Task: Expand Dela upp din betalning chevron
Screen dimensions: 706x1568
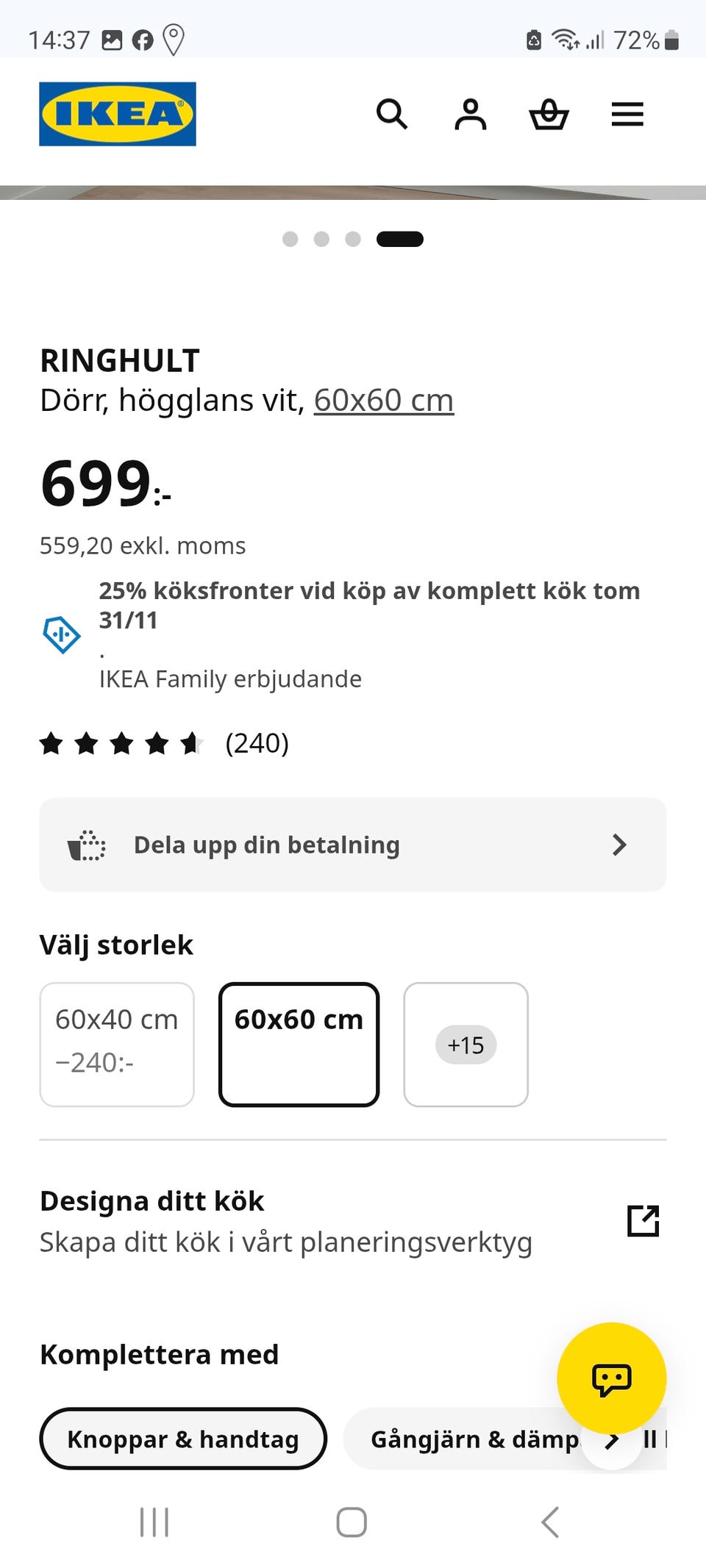Action: coord(619,845)
